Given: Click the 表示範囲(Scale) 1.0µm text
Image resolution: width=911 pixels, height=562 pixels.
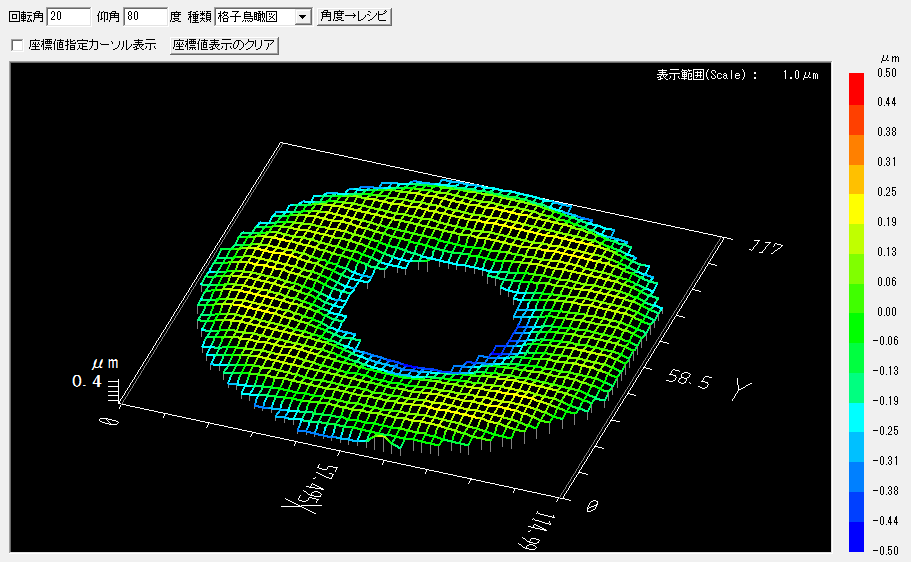Looking at the screenshot, I should click(737, 75).
